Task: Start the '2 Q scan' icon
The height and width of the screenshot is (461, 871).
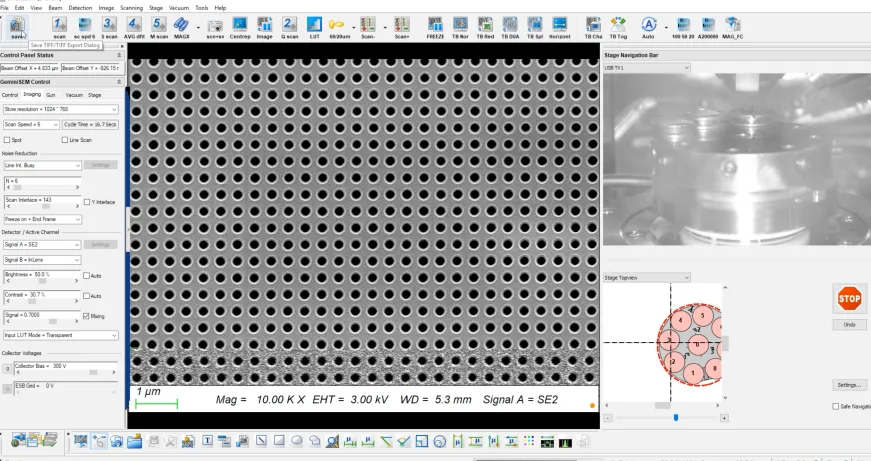Action: click(289, 27)
